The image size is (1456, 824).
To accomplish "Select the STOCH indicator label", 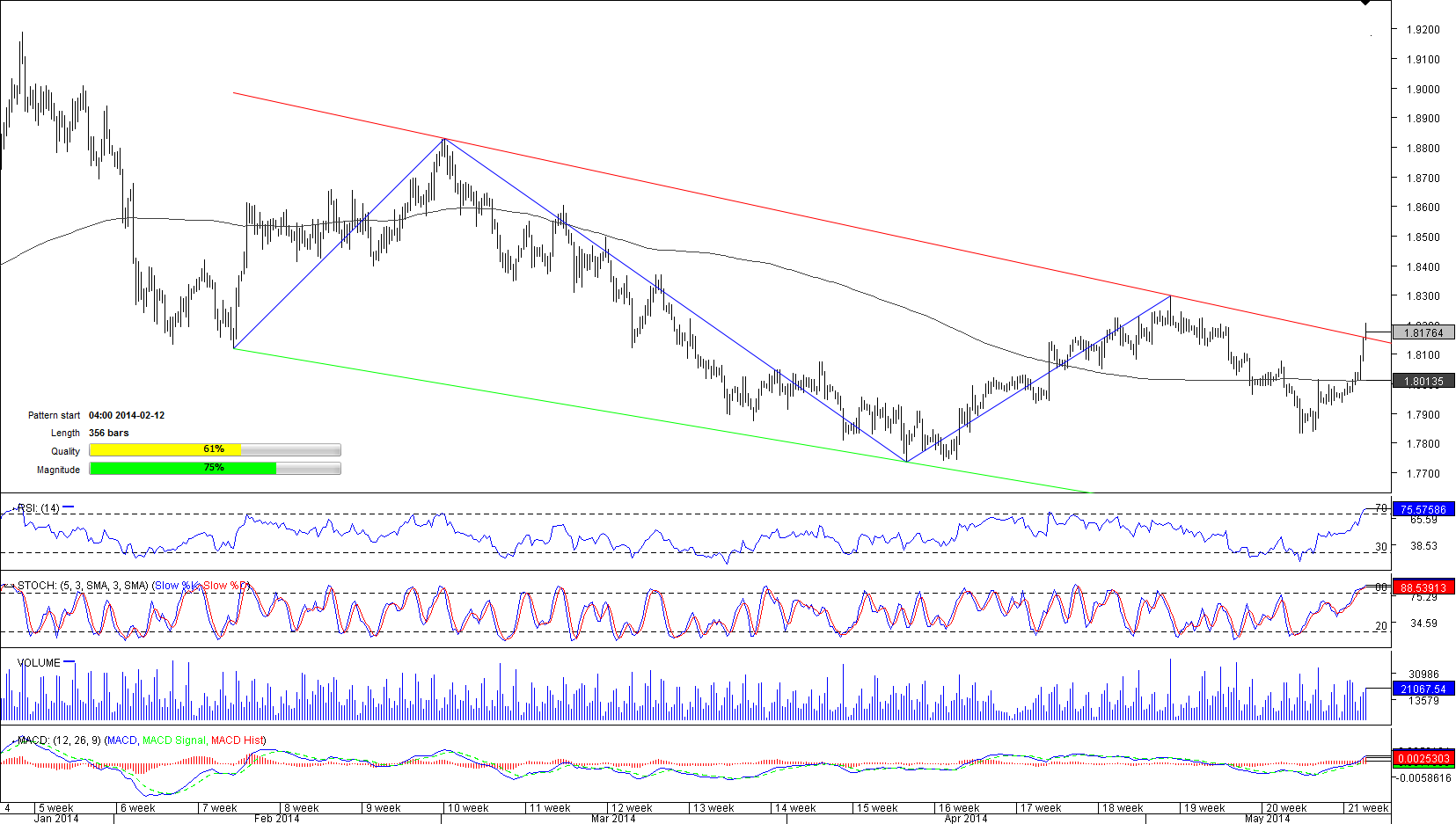I will tap(82, 586).
